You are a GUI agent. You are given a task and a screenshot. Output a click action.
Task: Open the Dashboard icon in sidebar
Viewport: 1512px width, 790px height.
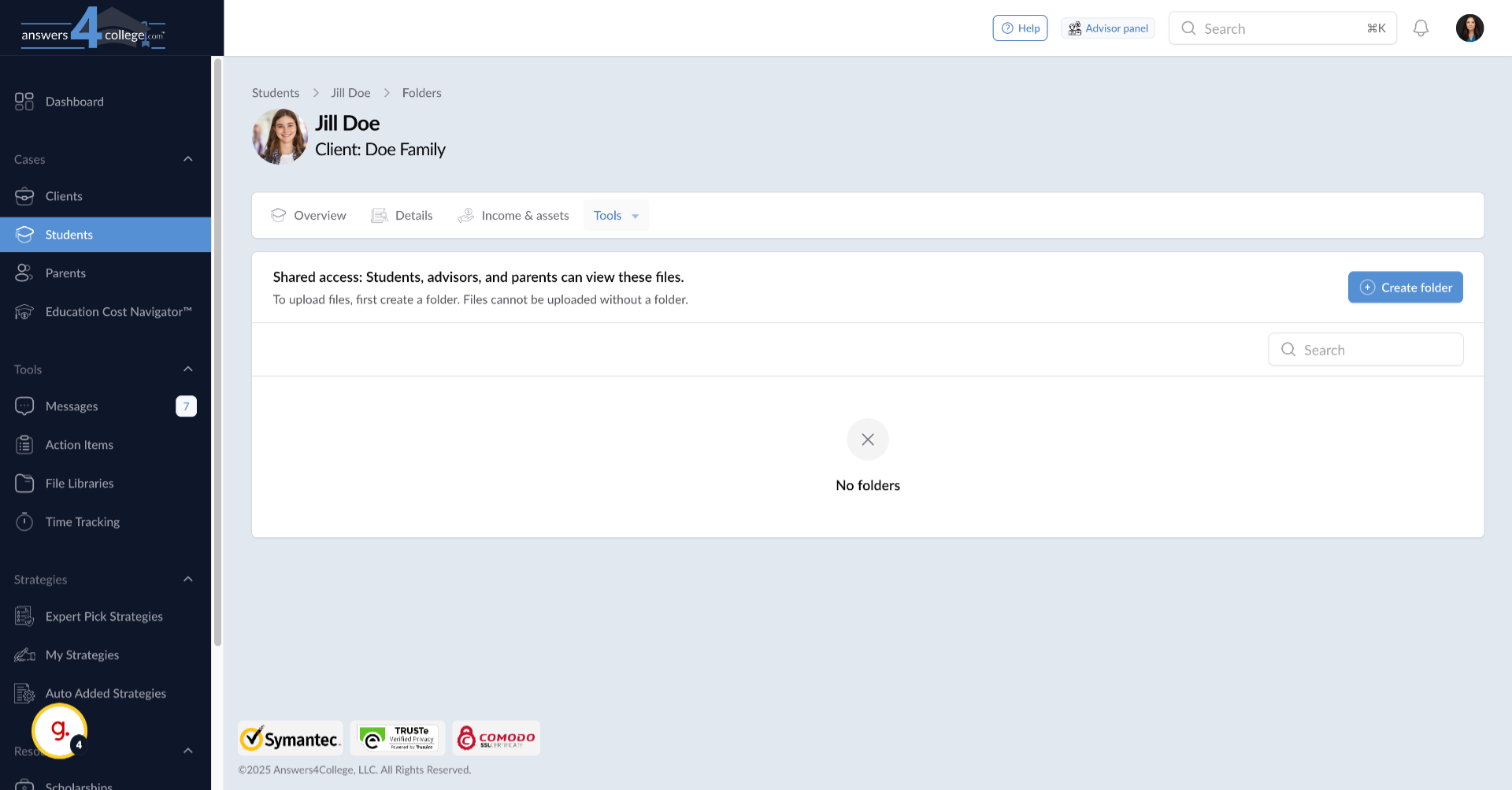point(23,101)
